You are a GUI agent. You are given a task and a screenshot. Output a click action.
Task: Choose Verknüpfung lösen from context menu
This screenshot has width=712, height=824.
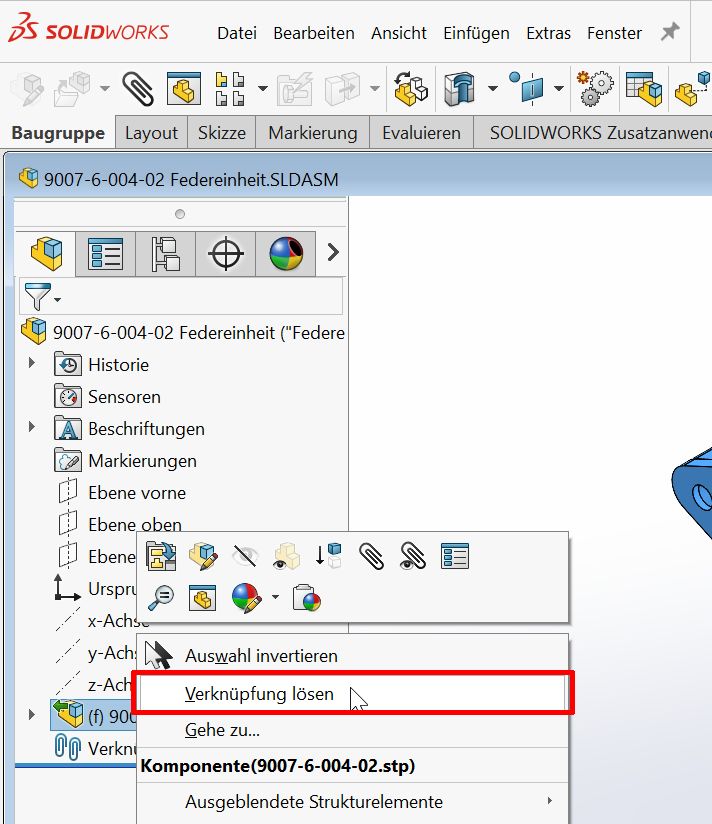(353, 694)
